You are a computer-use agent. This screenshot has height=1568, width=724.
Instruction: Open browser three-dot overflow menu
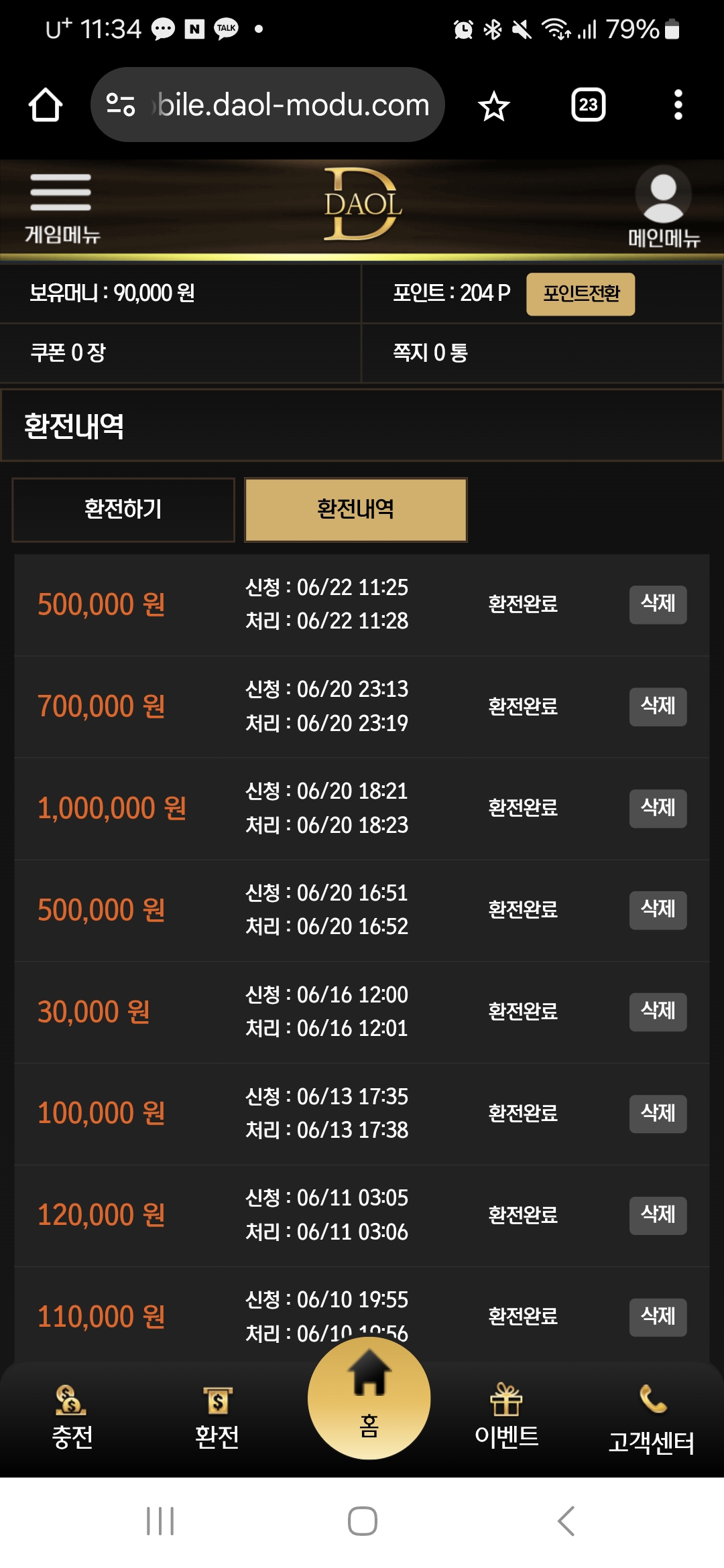(x=678, y=105)
